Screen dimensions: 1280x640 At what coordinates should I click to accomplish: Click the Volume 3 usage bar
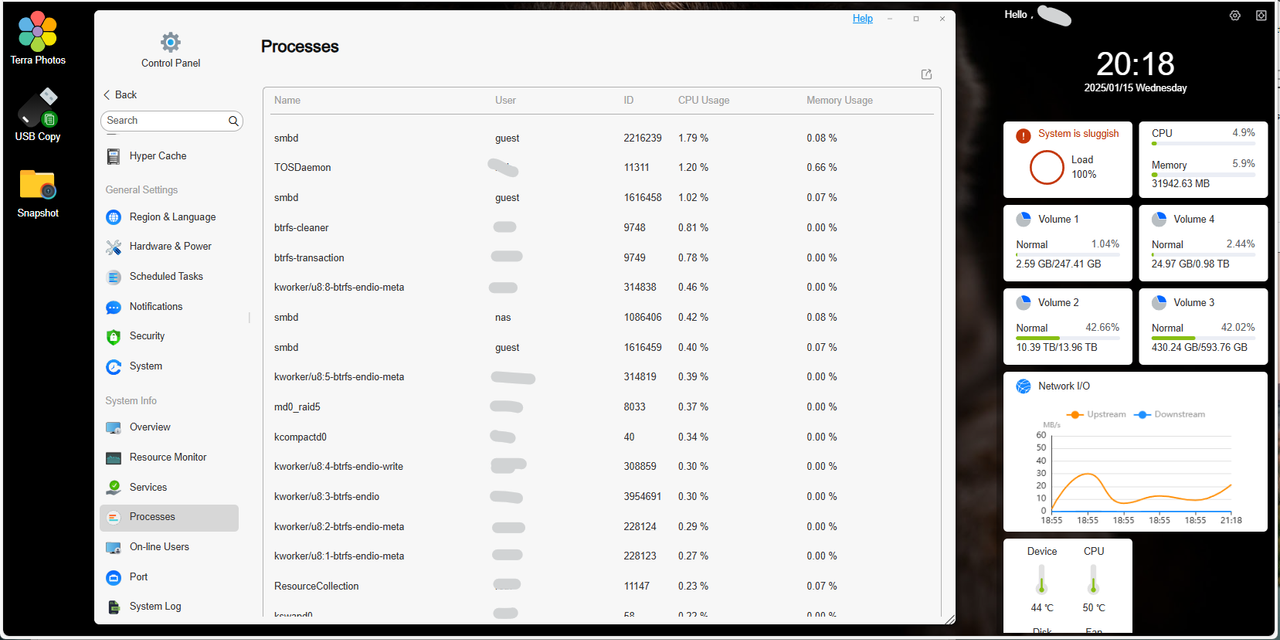(1203, 337)
